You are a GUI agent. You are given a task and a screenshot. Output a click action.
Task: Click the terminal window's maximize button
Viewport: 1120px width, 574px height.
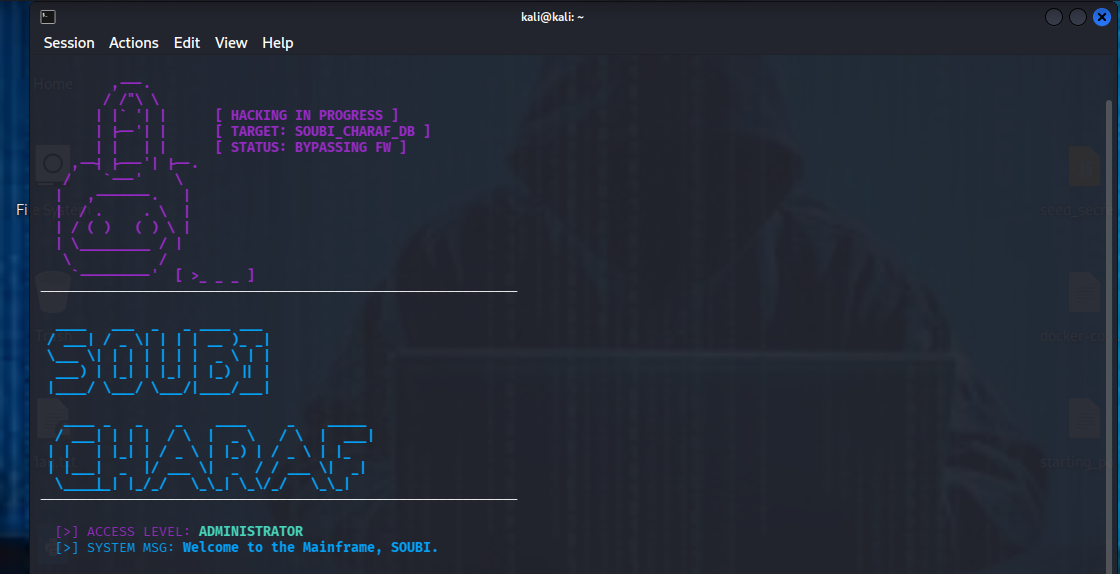pyautogui.click(x=1077, y=16)
